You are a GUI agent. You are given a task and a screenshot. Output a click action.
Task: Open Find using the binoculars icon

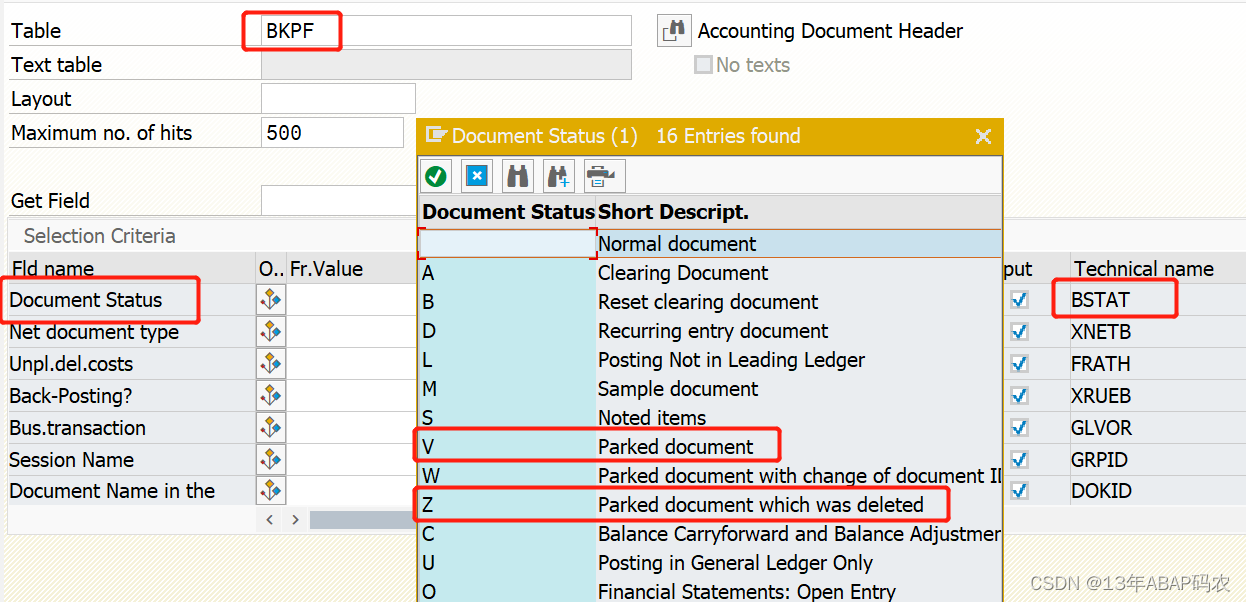click(x=517, y=175)
